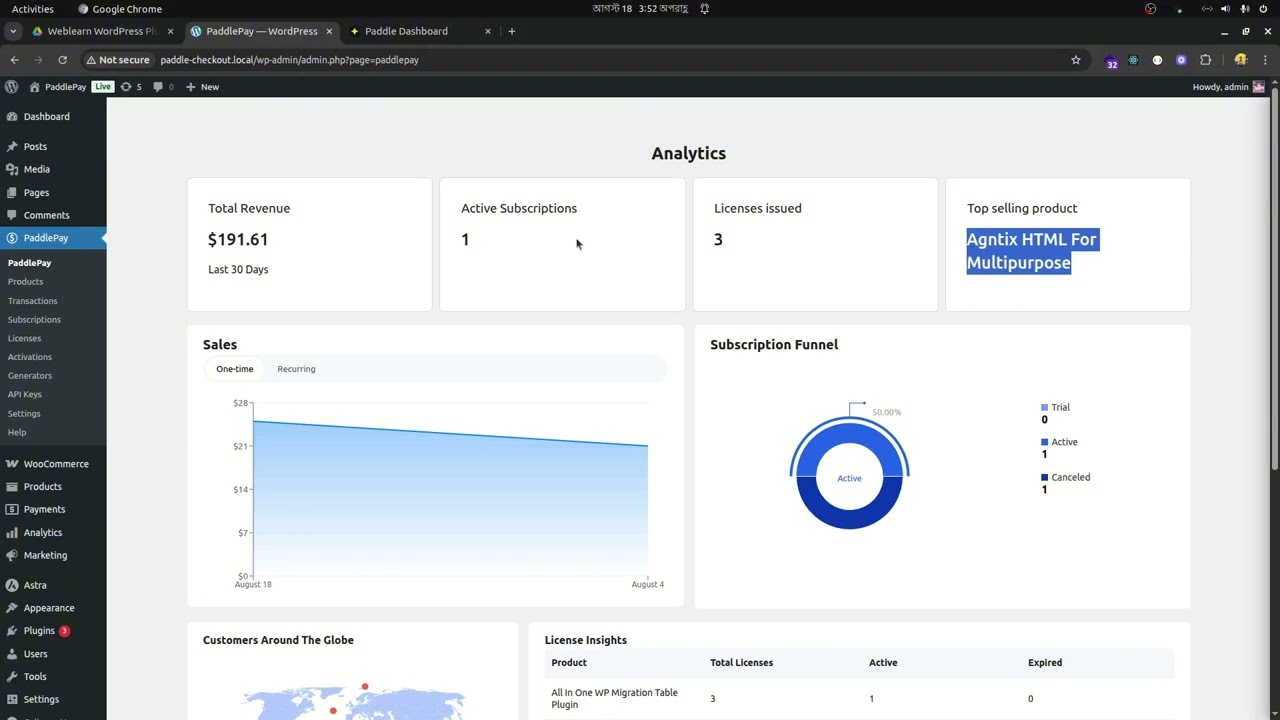Reload the current page
1280x720 pixels.
[x=62, y=60]
